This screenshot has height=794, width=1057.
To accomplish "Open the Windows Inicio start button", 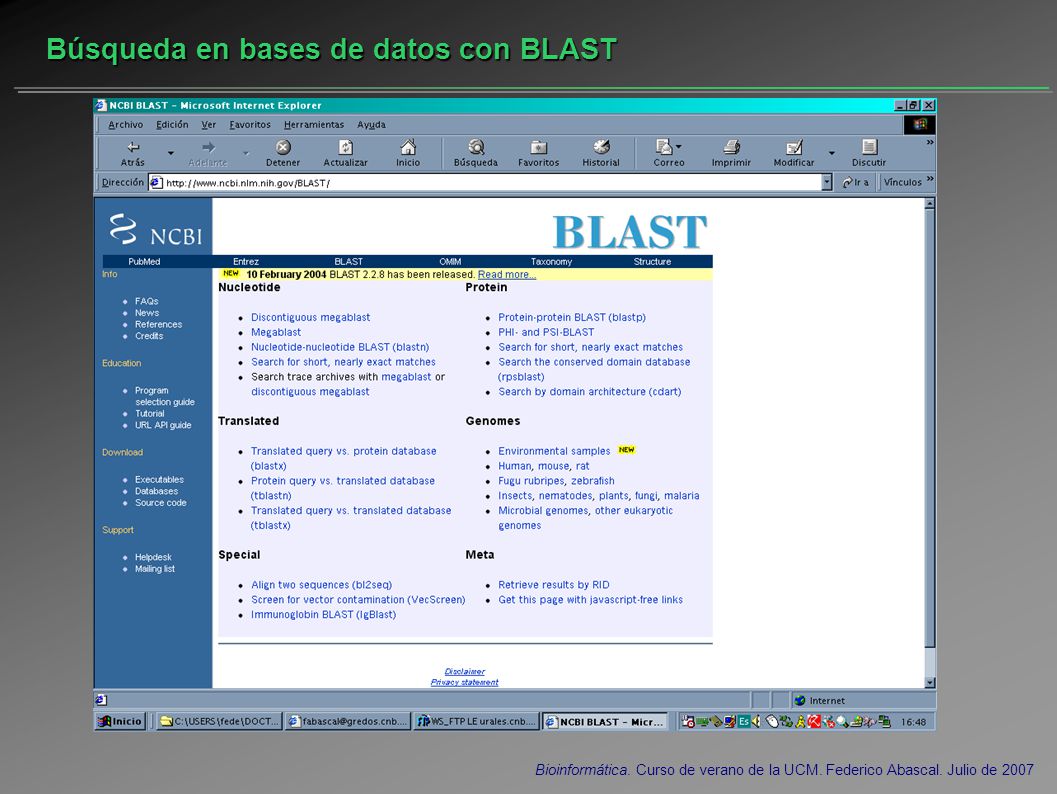I will (121, 722).
